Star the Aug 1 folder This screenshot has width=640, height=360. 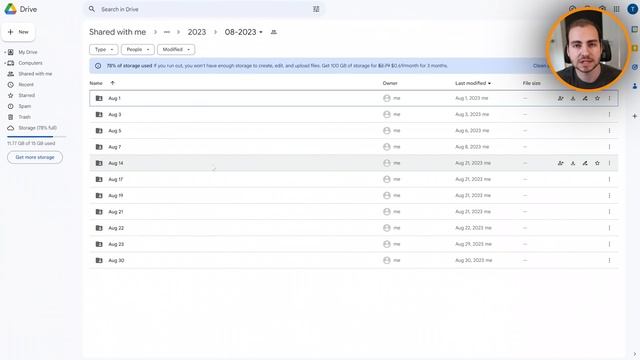tap(597, 98)
